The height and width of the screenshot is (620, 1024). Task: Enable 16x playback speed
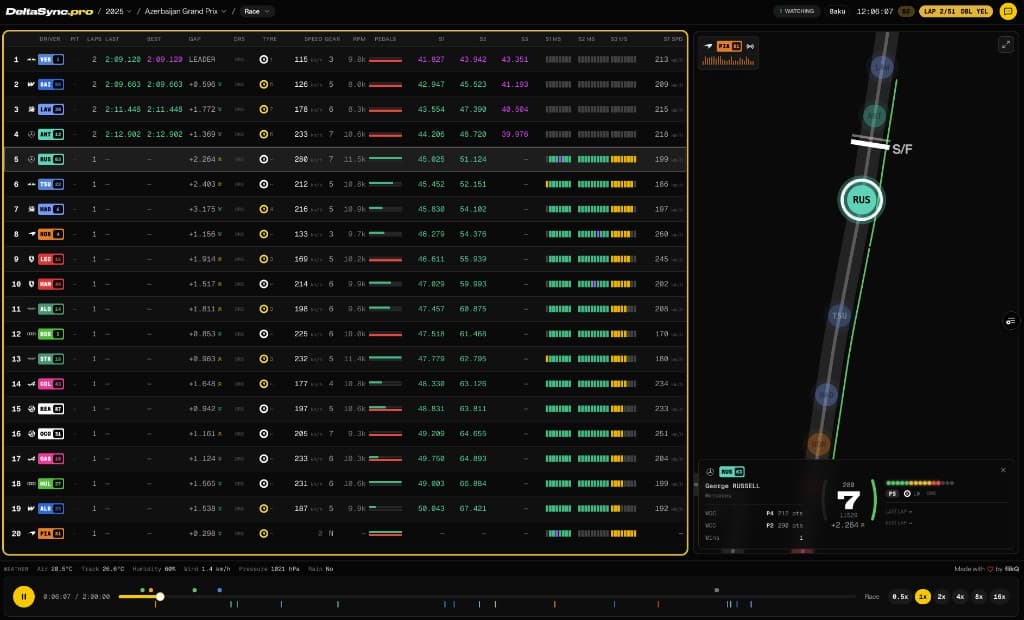point(999,597)
